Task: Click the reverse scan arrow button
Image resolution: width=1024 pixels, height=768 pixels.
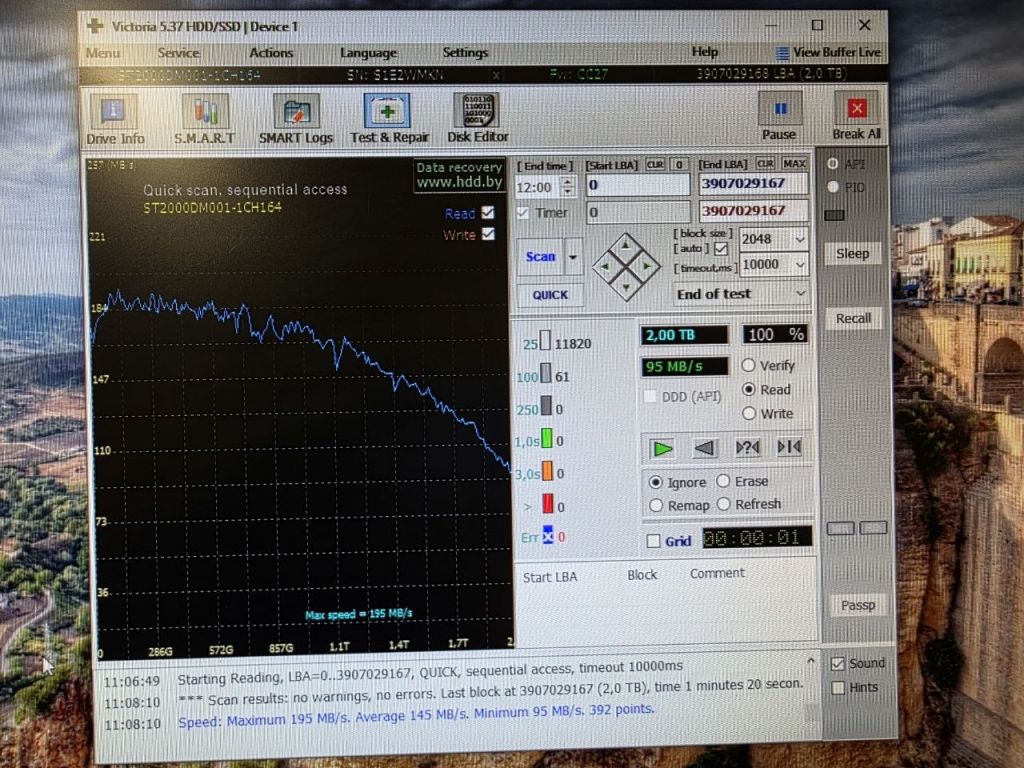Action: (704, 448)
